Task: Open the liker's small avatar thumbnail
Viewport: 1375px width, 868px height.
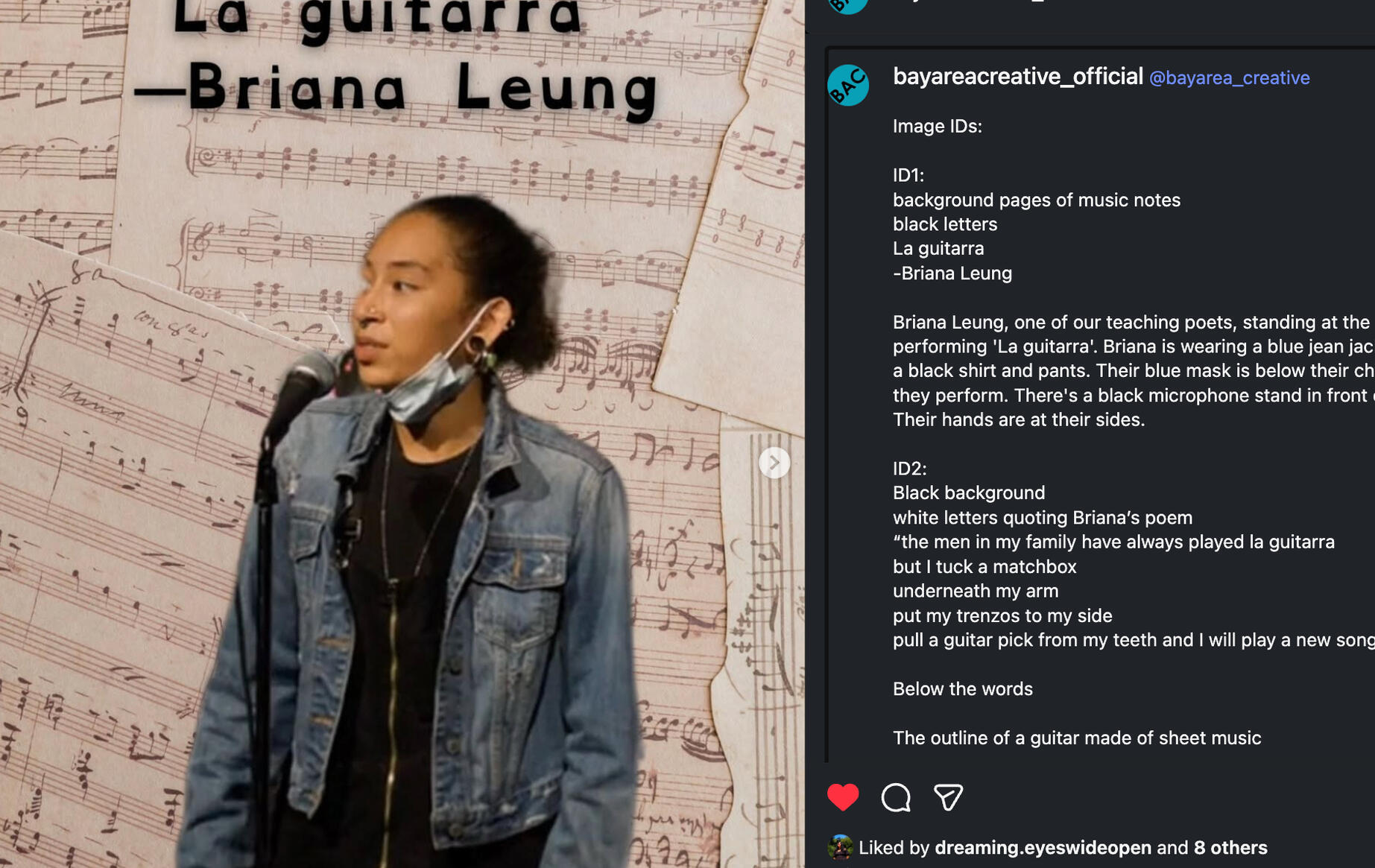Action: tap(840, 847)
